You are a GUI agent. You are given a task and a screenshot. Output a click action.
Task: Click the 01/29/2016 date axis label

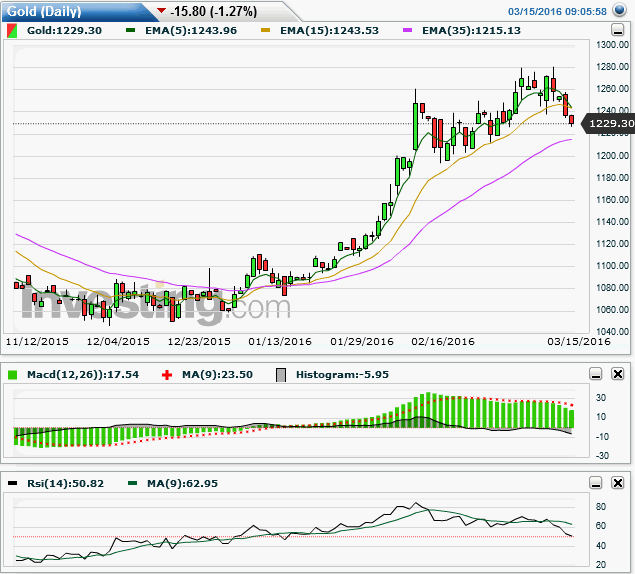pos(362,341)
